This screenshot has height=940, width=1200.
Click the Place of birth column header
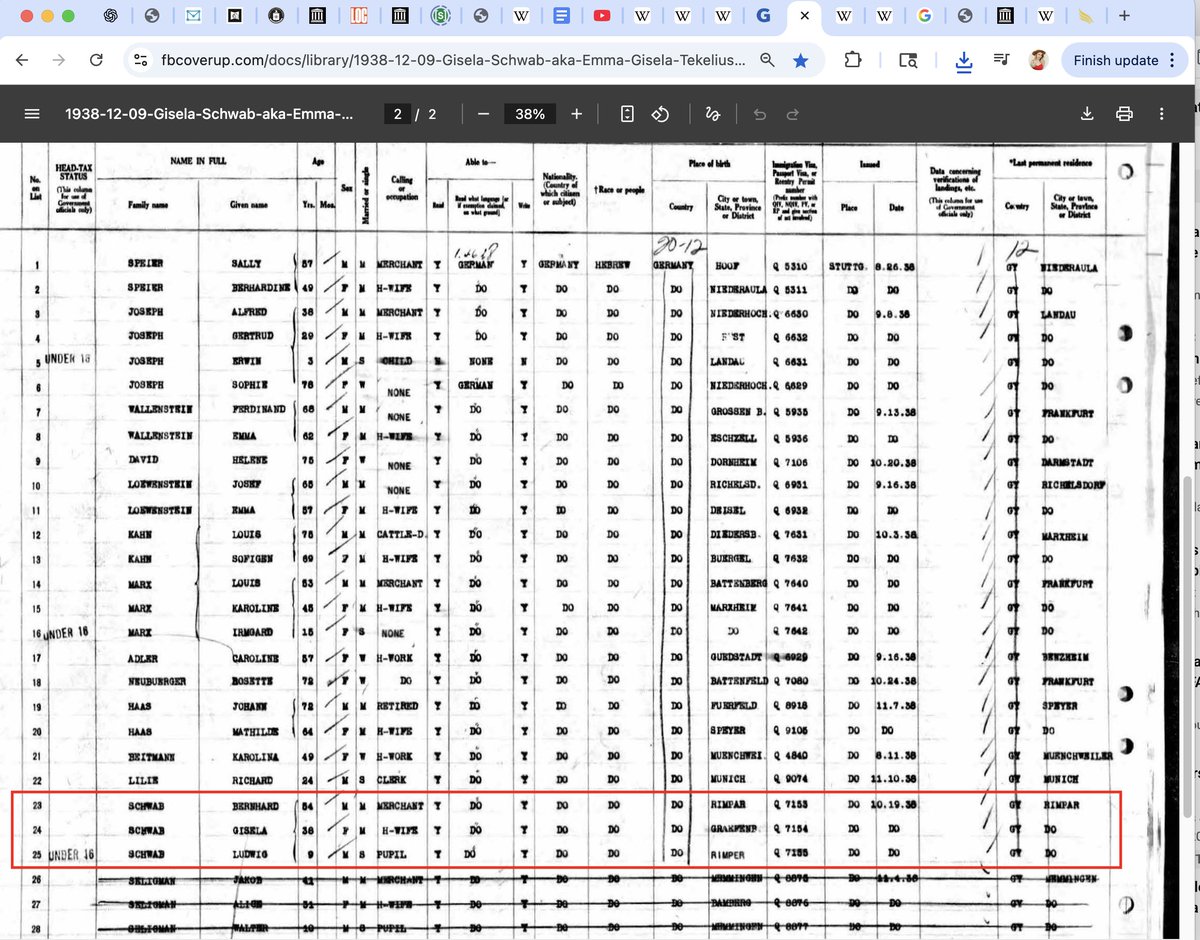pyautogui.click(x=709, y=163)
